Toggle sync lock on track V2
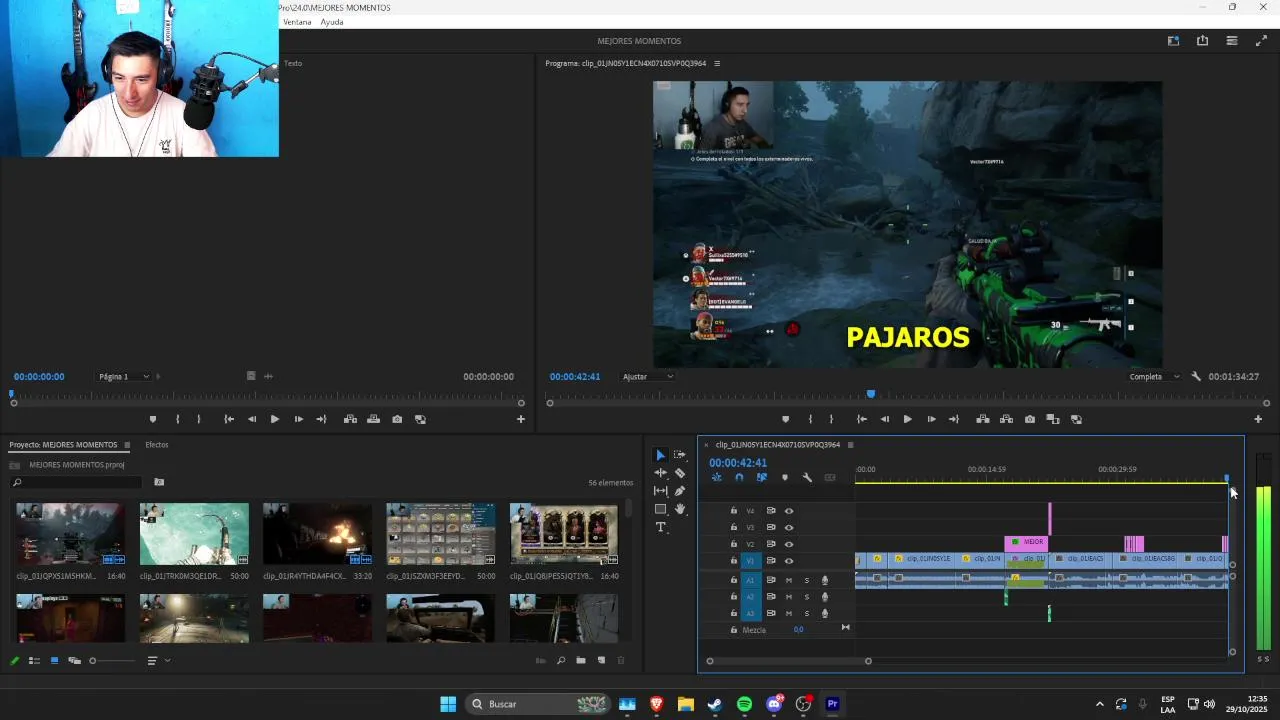1280x720 pixels. coord(771,544)
